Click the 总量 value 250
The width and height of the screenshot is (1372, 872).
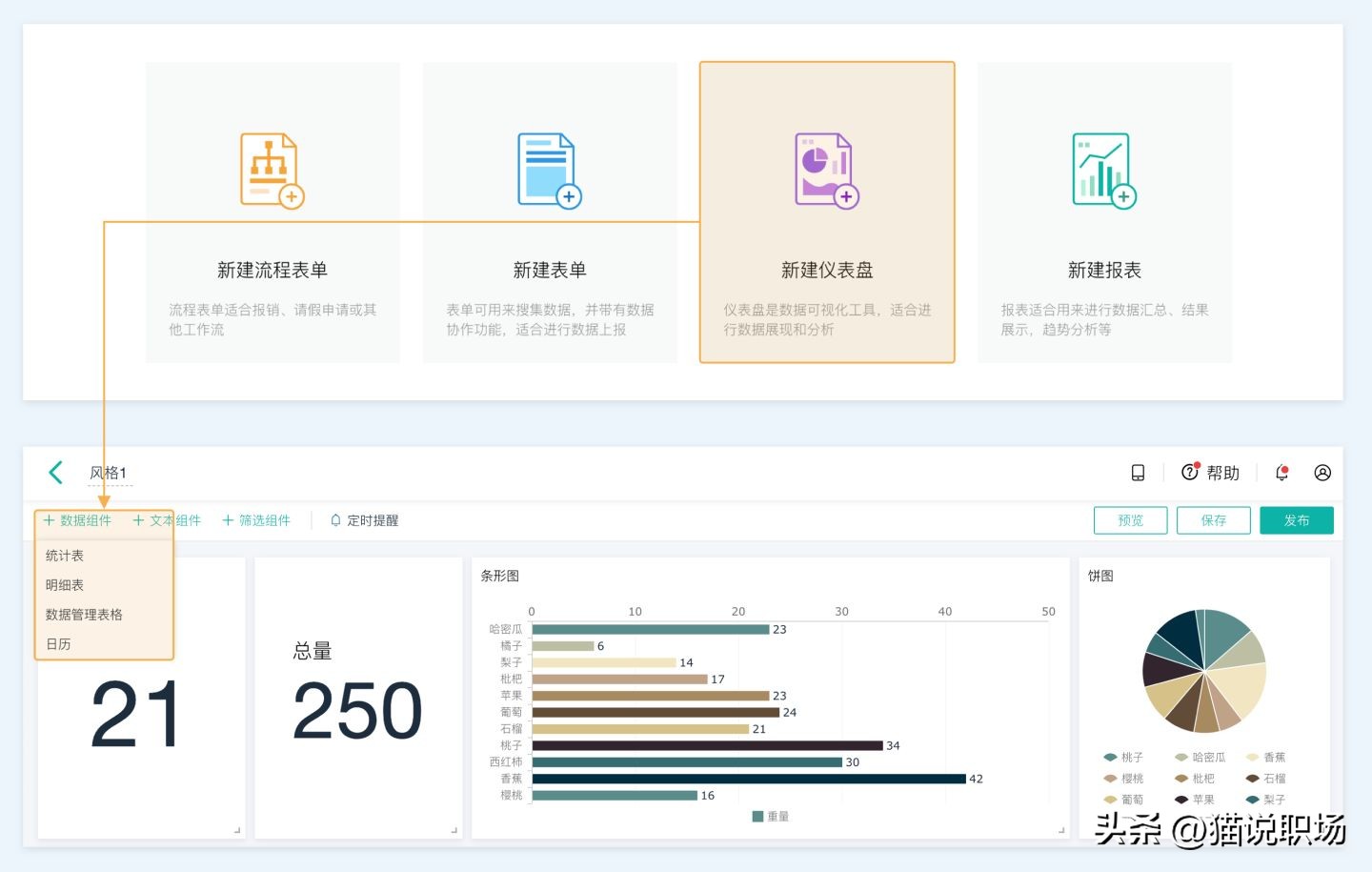pyautogui.click(x=357, y=711)
